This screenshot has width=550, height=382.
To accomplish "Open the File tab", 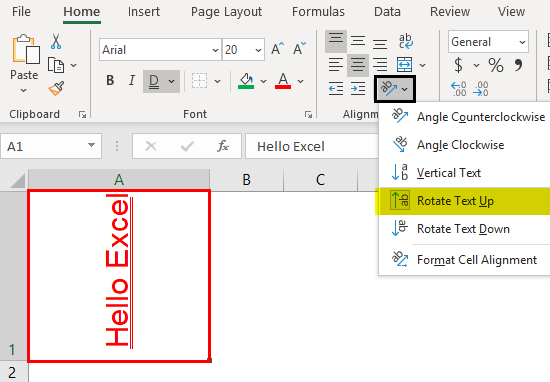I will [21, 12].
